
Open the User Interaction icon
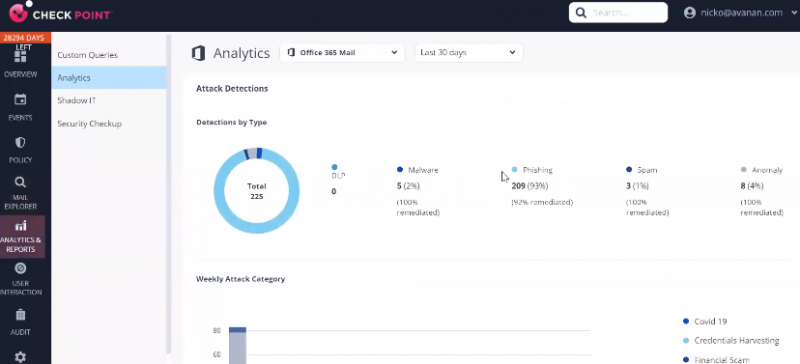click(x=20, y=269)
